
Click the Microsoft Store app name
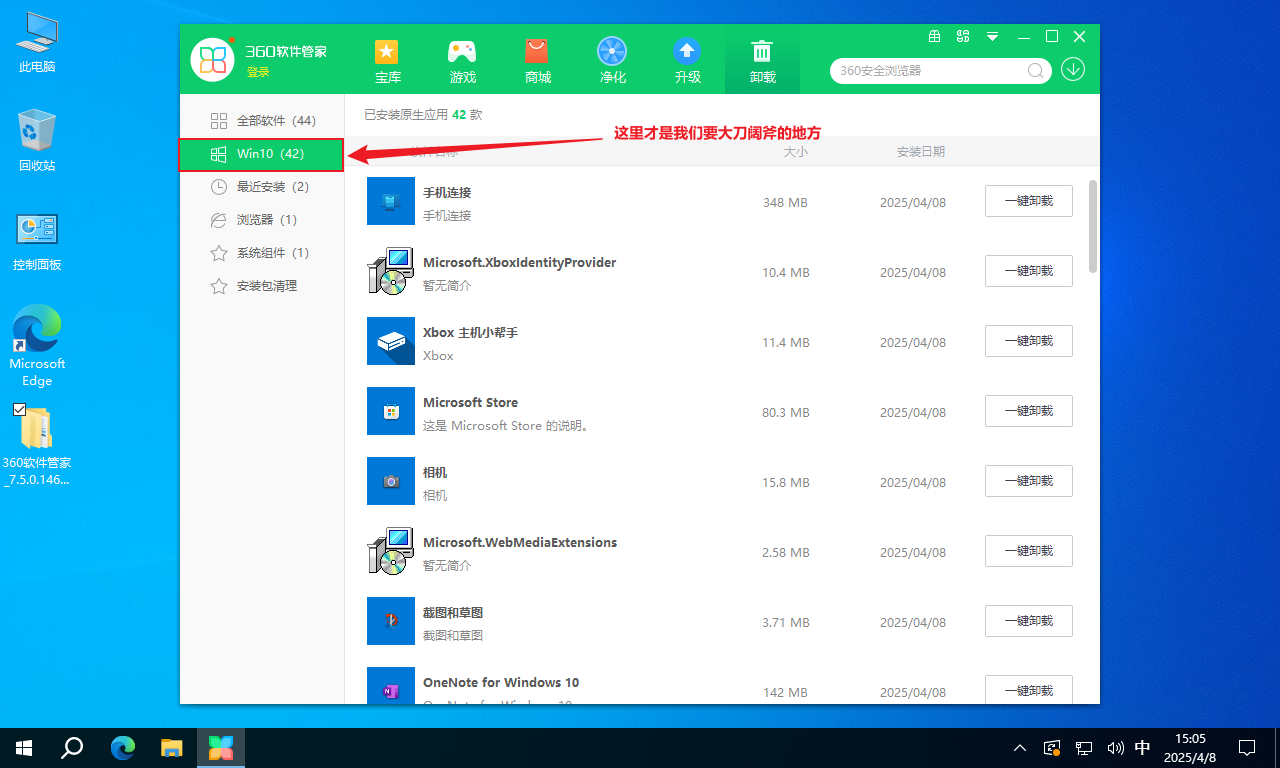[x=470, y=403]
